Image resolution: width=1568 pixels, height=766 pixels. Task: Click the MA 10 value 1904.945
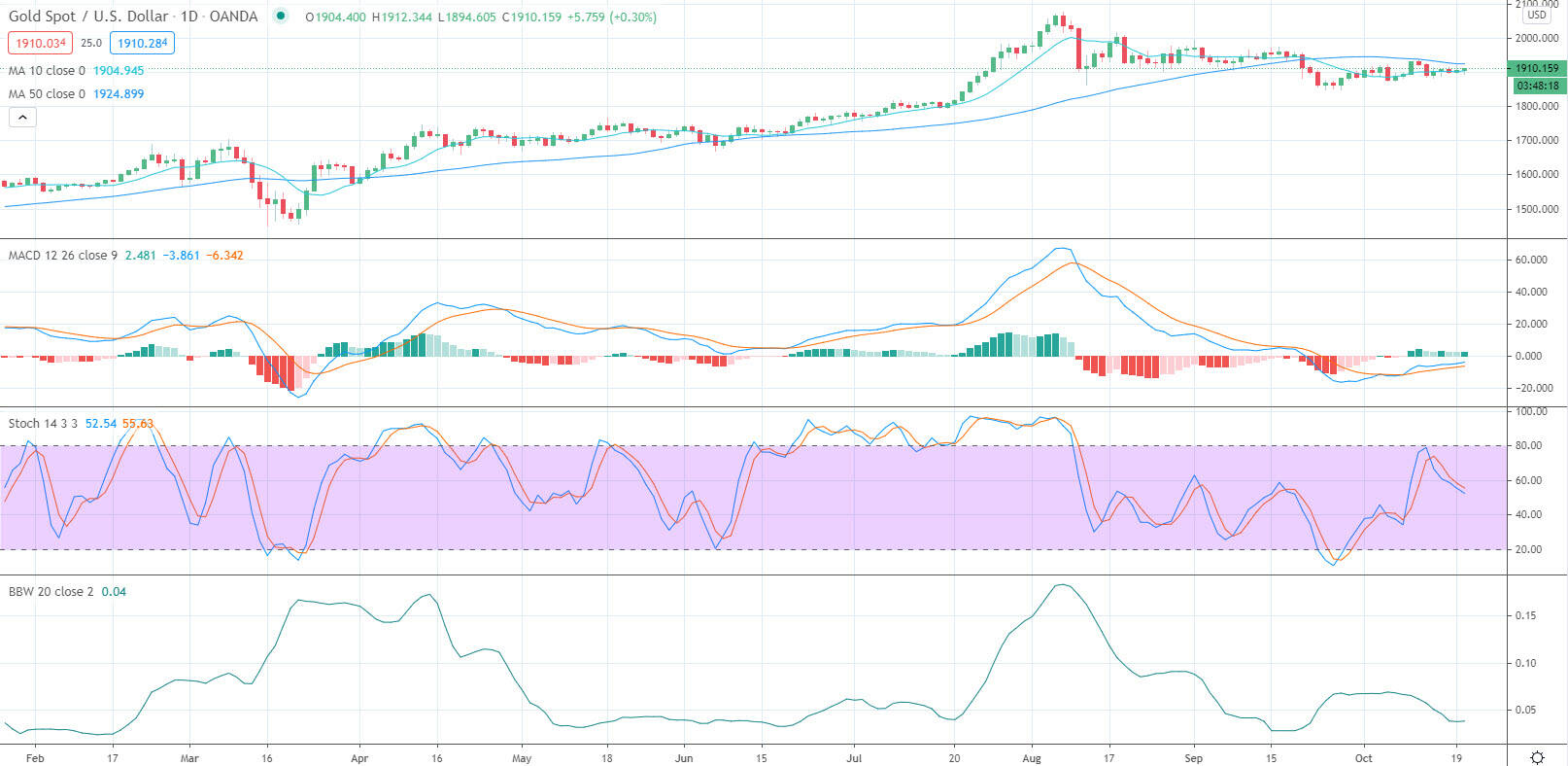click(119, 71)
